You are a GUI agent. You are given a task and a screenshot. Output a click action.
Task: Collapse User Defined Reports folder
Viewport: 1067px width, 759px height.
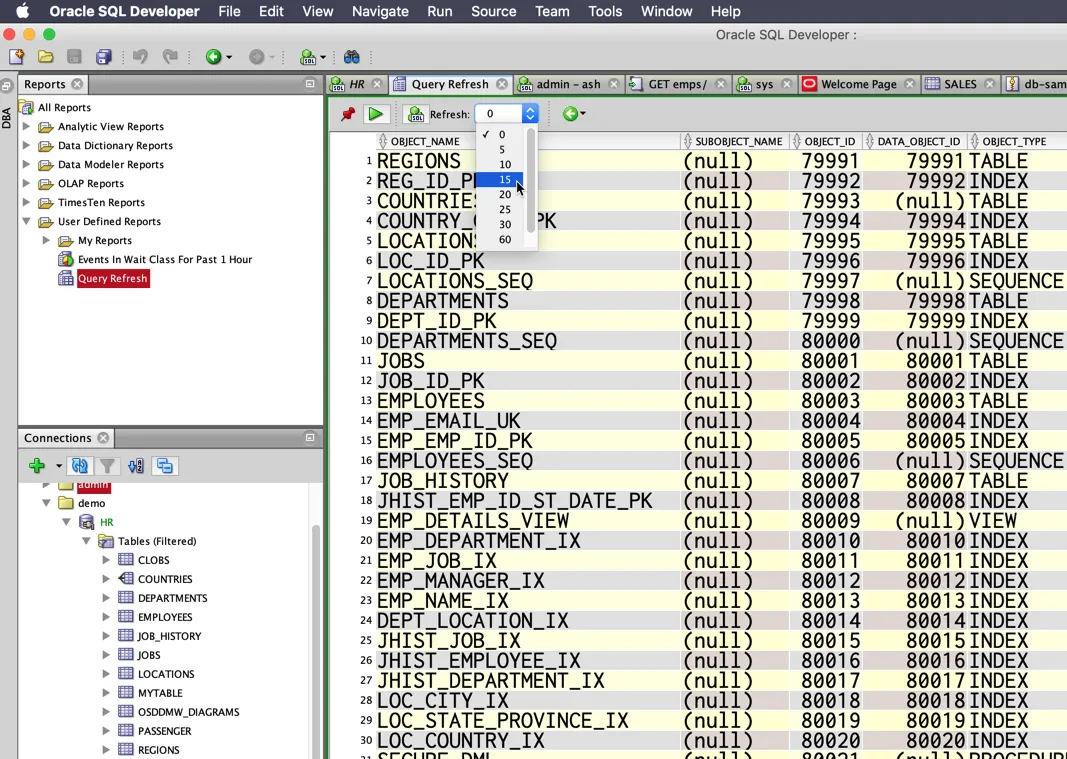point(27,221)
